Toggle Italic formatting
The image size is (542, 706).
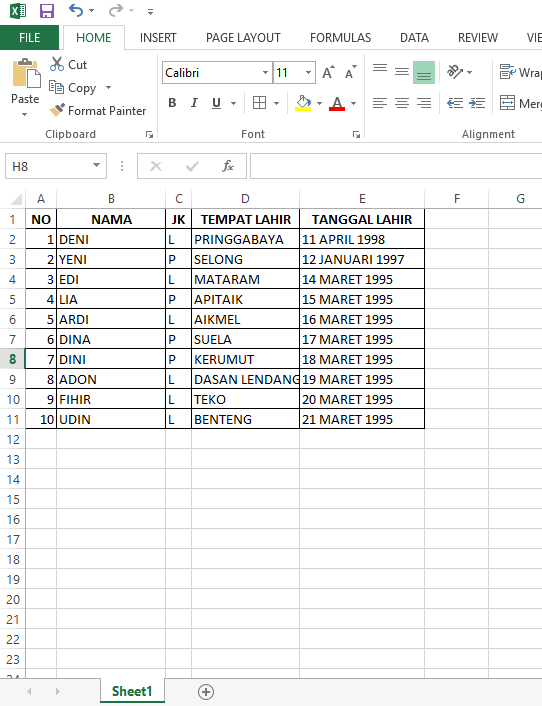click(194, 103)
